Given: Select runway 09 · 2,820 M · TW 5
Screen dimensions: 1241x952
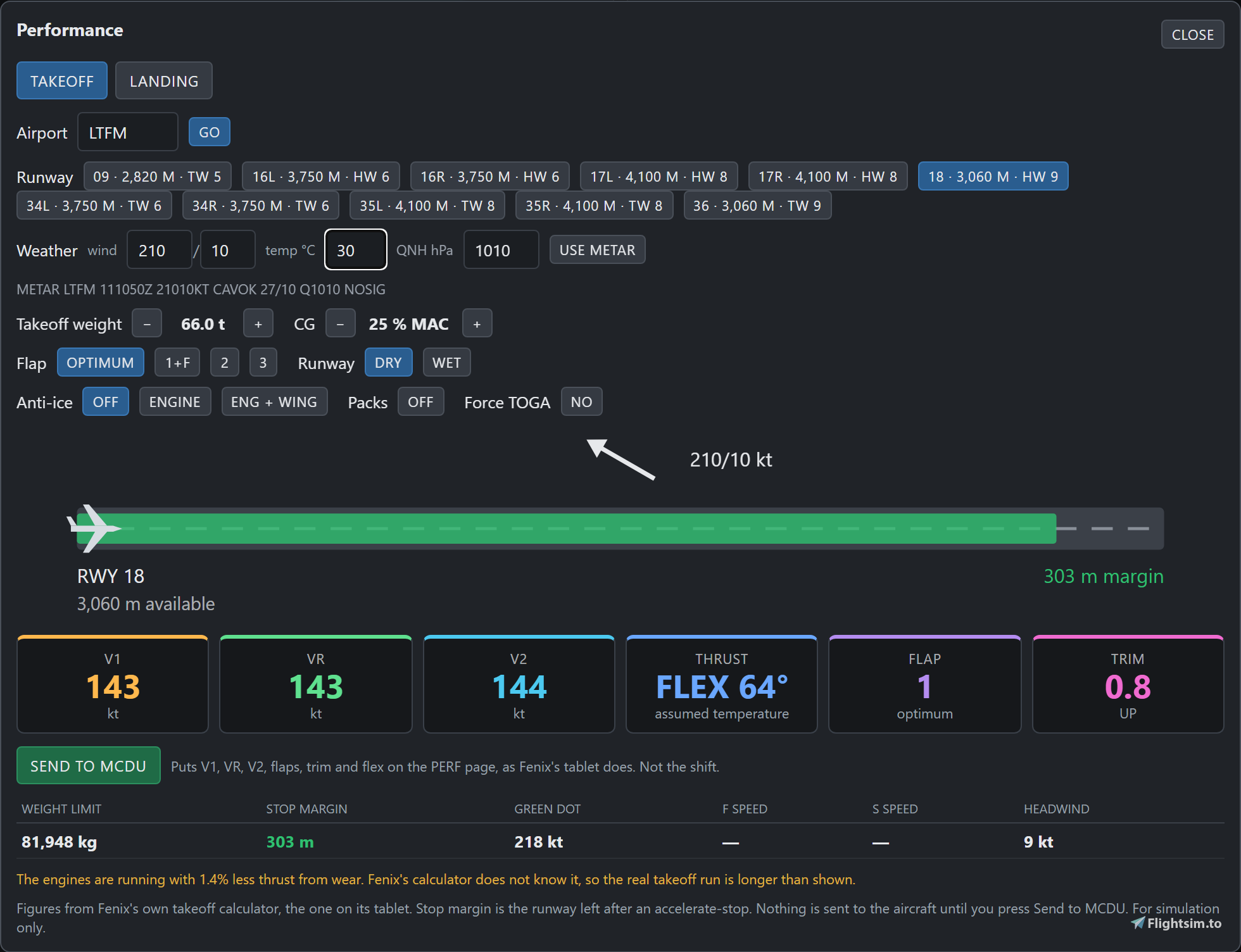Looking at the screenshot, I should (157, 177).
